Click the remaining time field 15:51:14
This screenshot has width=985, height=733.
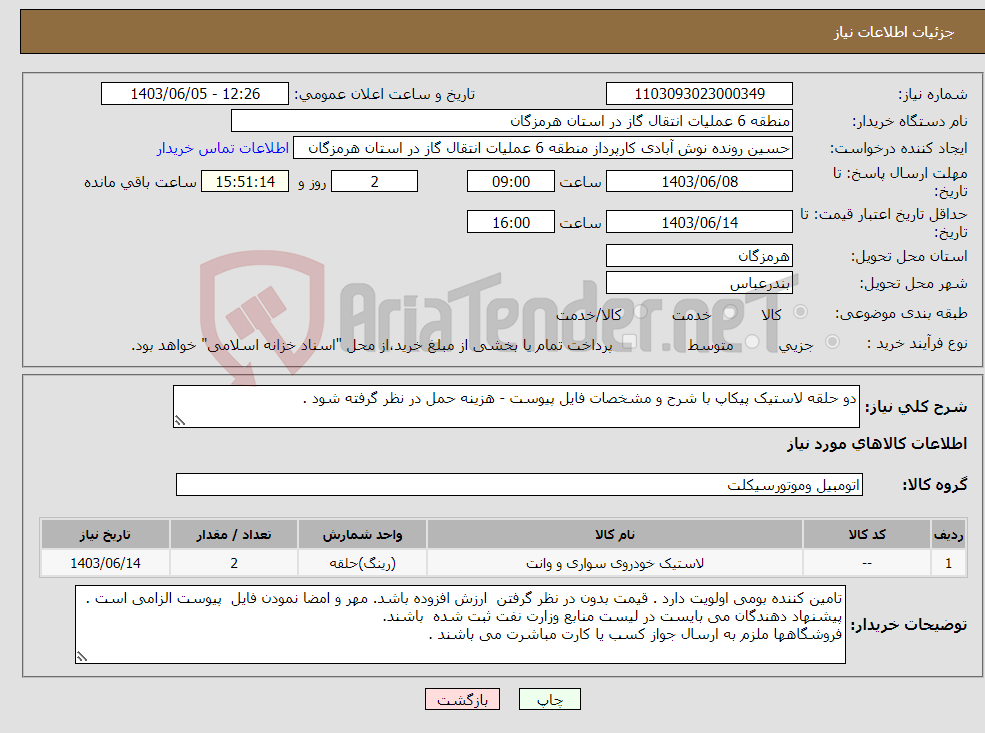245,182
